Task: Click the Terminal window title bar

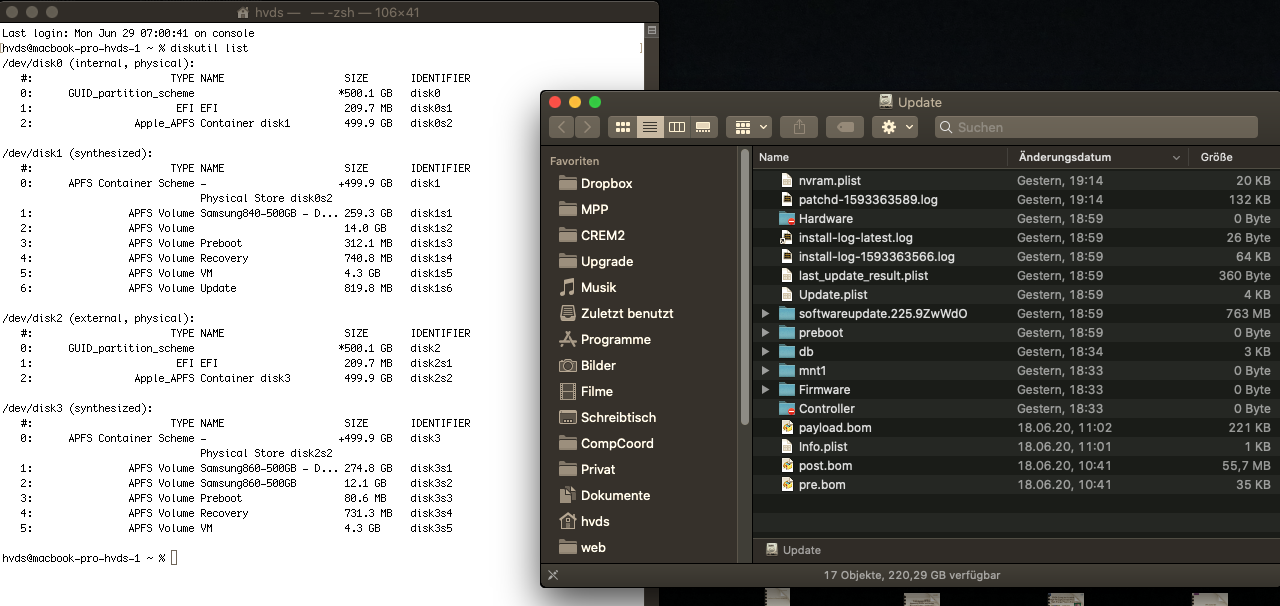Action: [329, 12]
